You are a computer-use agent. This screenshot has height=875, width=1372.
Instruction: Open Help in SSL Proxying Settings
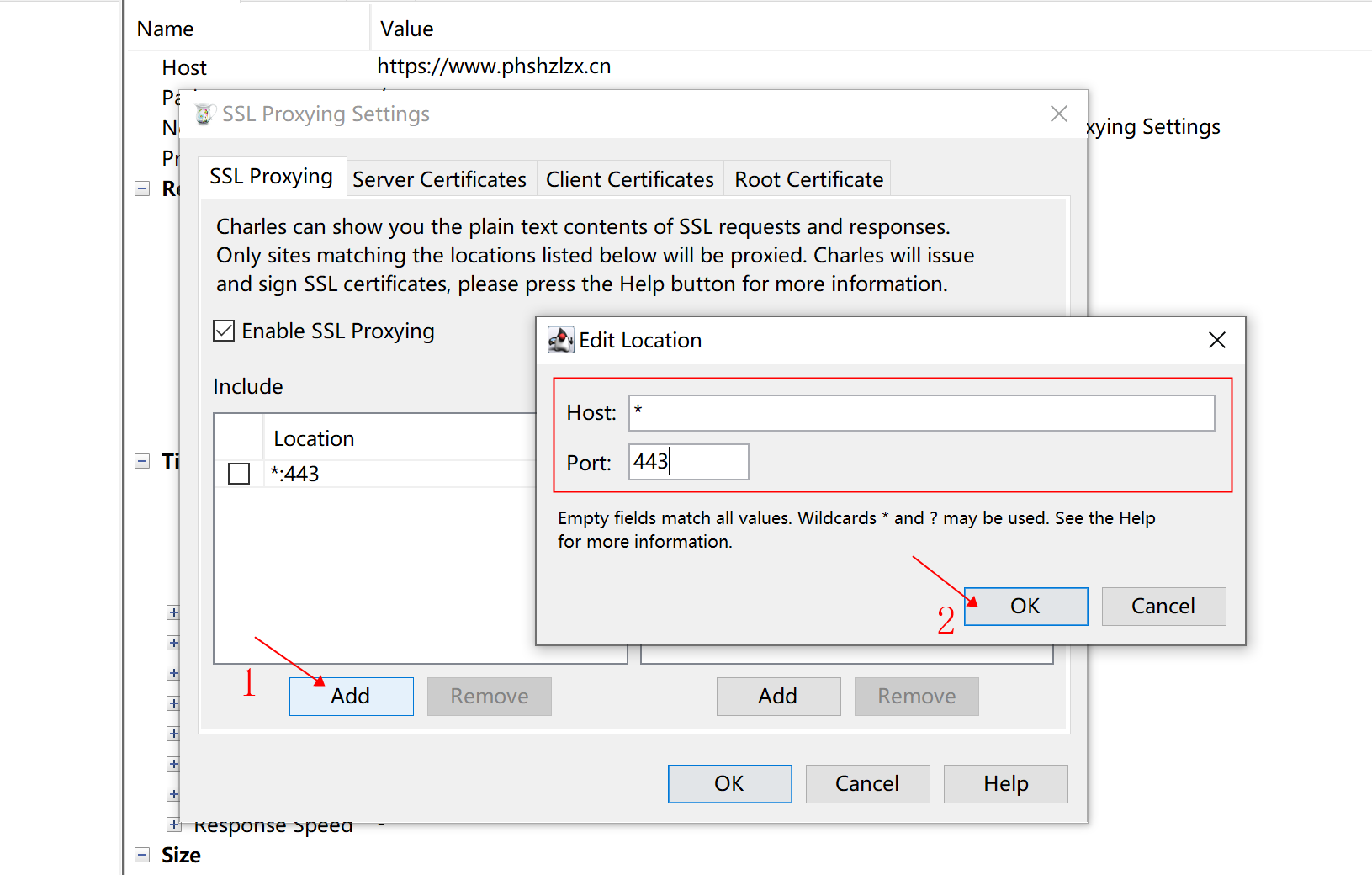1005,783
